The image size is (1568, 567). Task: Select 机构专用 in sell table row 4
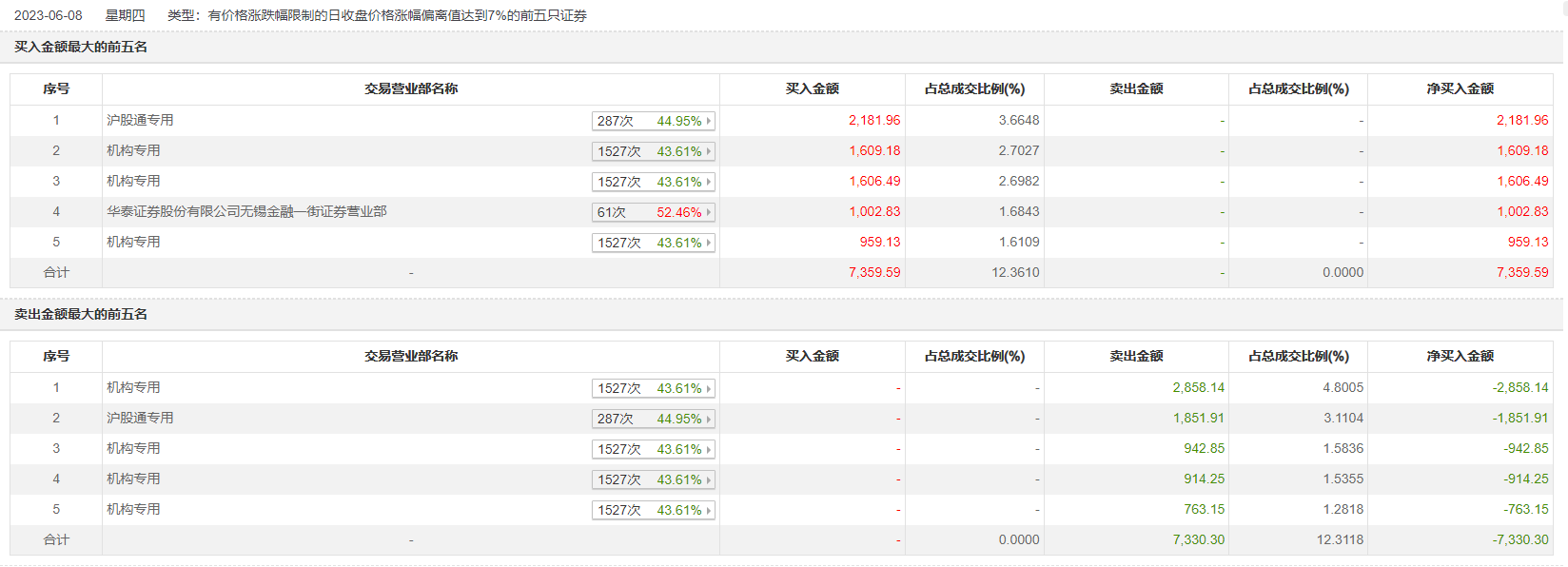(133, 479)
